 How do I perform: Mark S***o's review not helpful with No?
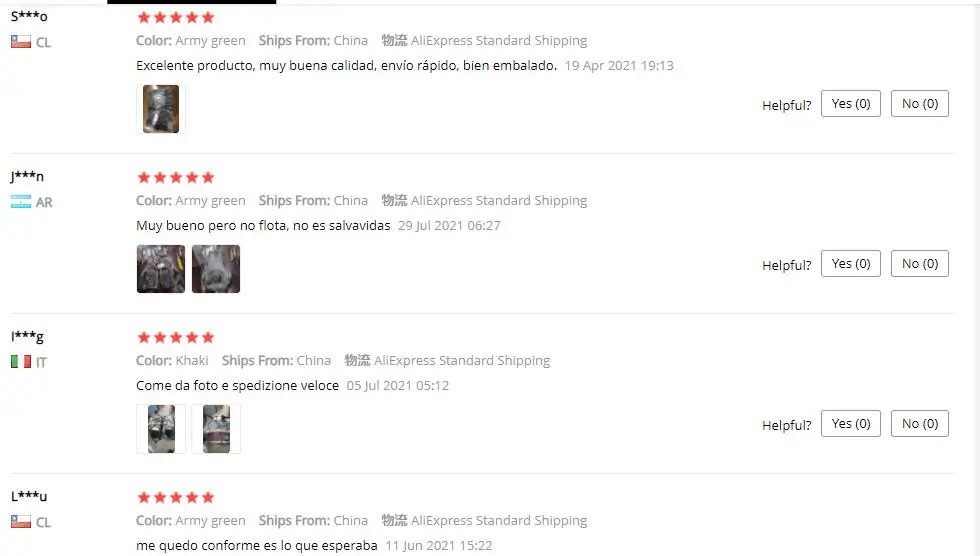click(x=919, y=104)
